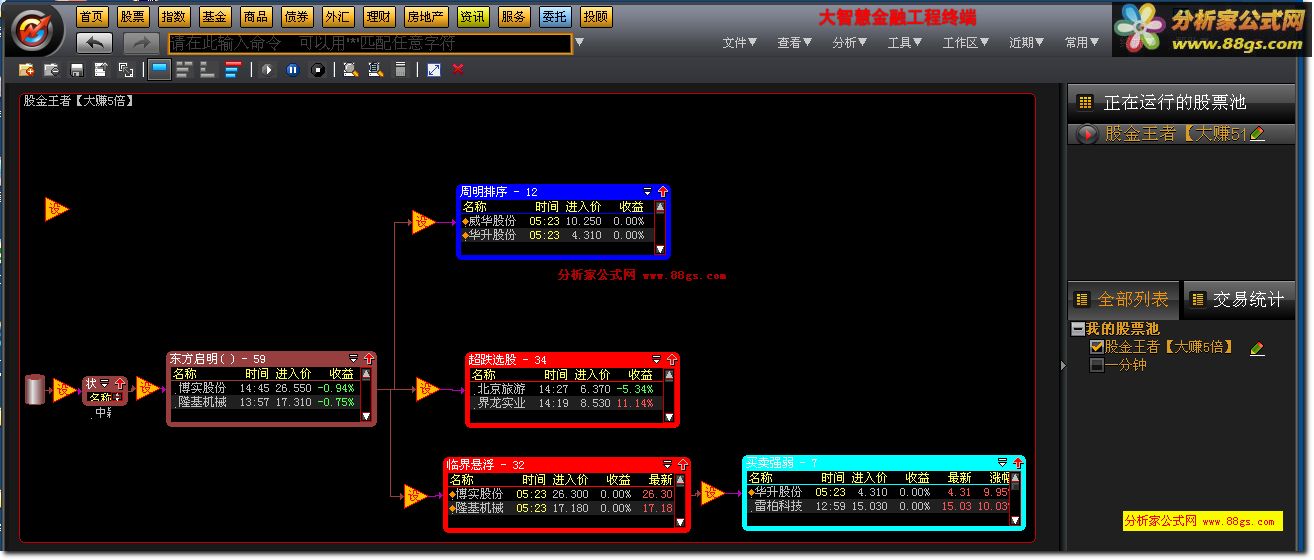
Task: Open the 工作区 menu
Action: click(966, 43)
